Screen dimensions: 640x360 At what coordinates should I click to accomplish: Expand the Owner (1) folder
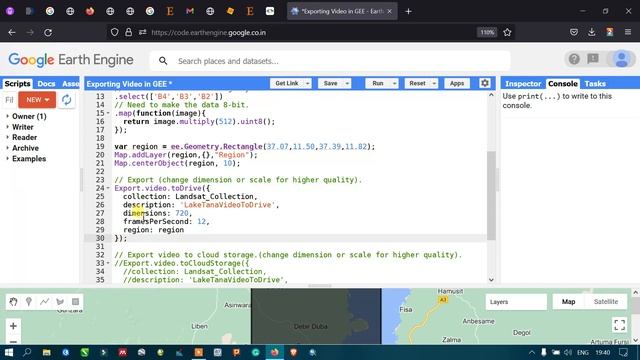point(8,116)
